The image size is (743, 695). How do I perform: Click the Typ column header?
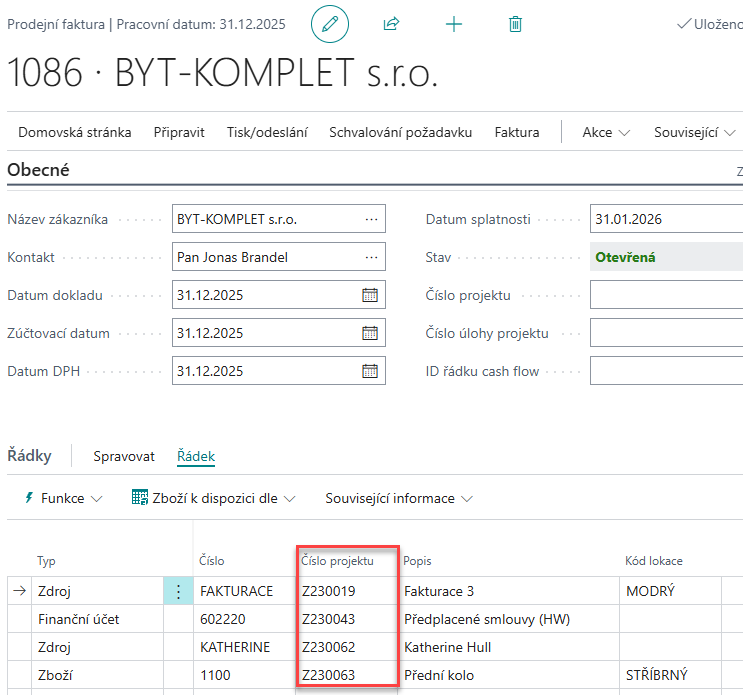[x=46, y=561]
